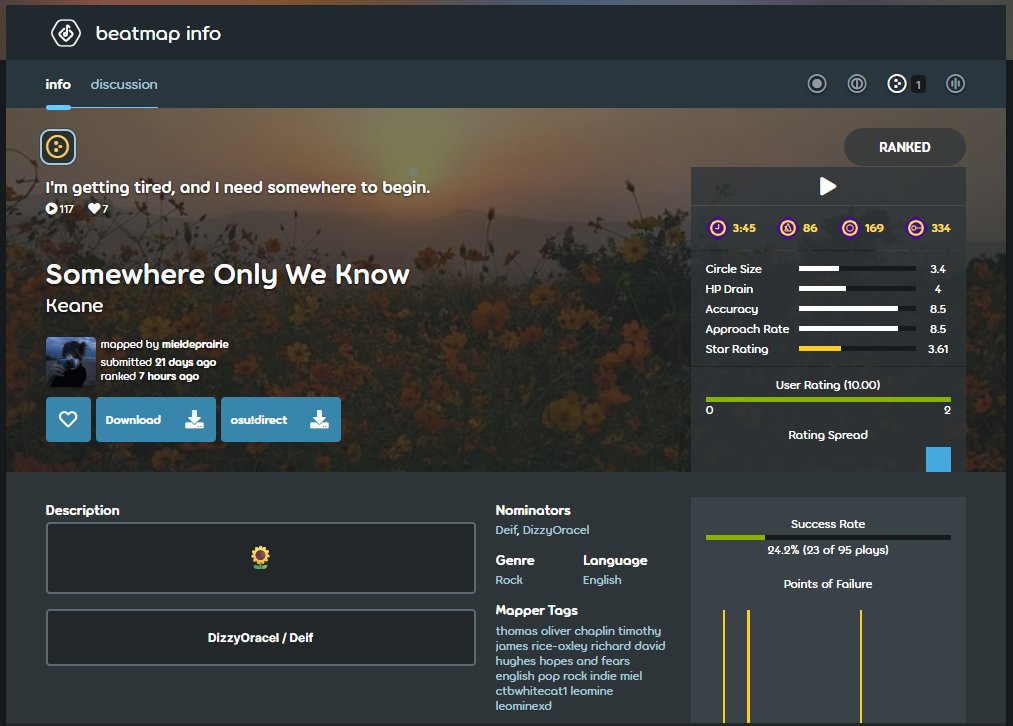1013x726 pixels.
Task: Click the catch difficulty icon on the cover
Action: [x=58, y=147]
